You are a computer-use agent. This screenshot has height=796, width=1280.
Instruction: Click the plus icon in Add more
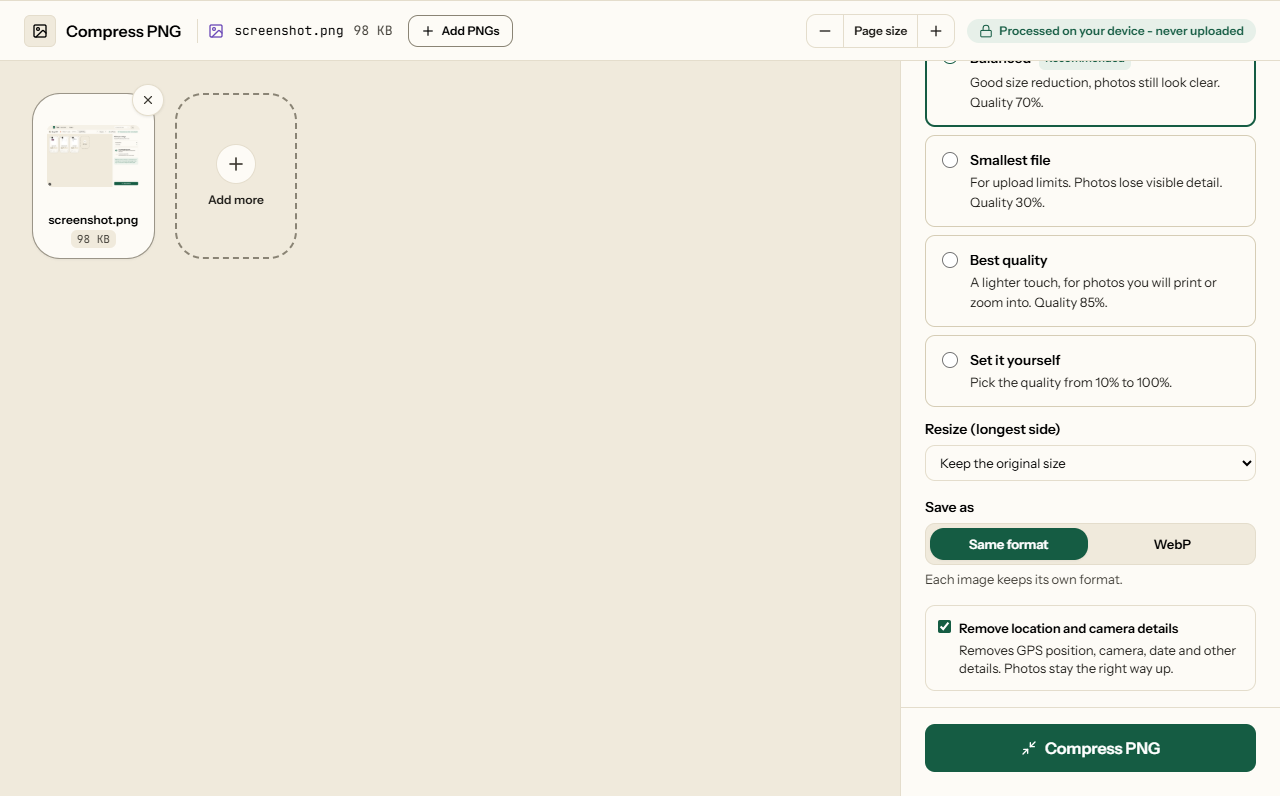236,164
